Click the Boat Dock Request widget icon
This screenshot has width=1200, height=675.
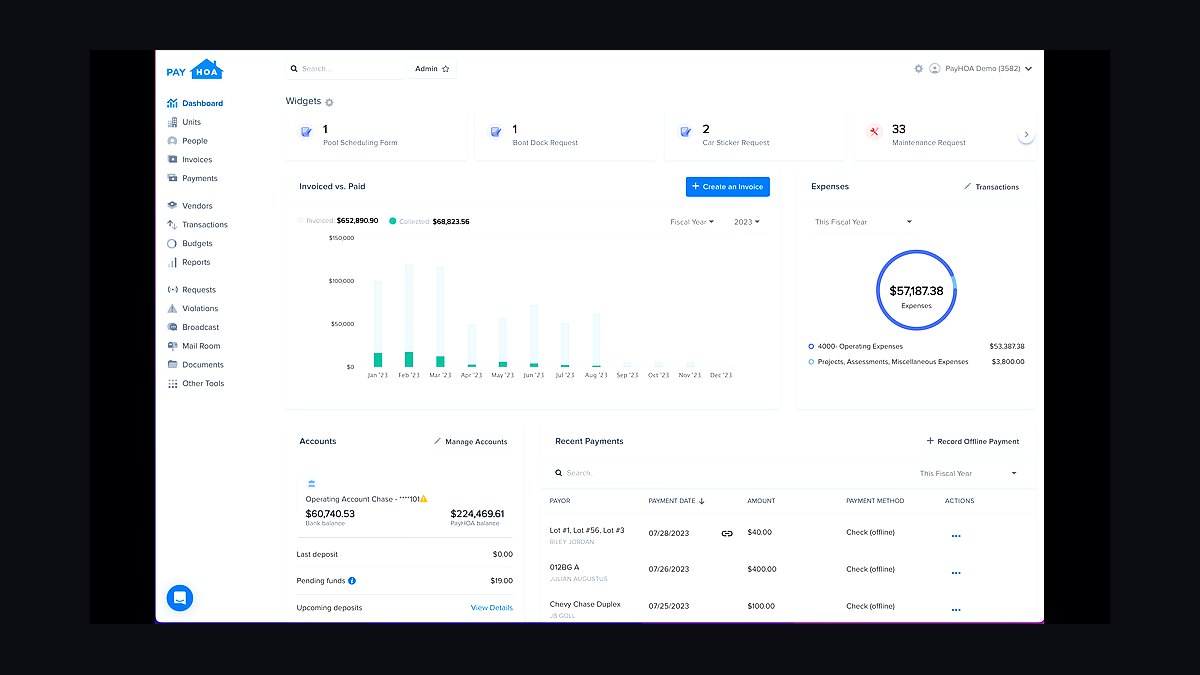pos(495,131)
